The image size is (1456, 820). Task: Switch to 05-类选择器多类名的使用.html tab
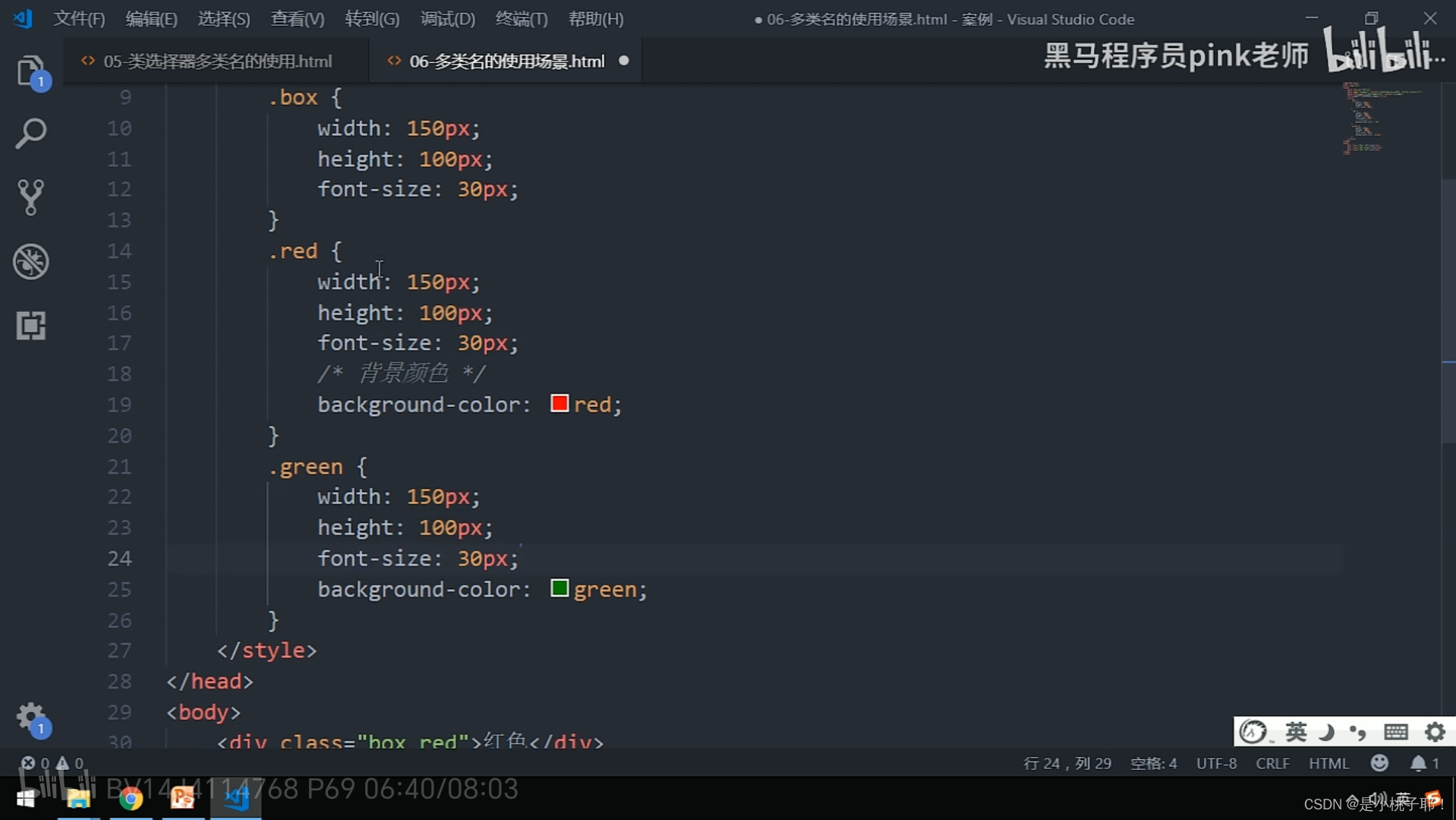[x=216, y=61]
